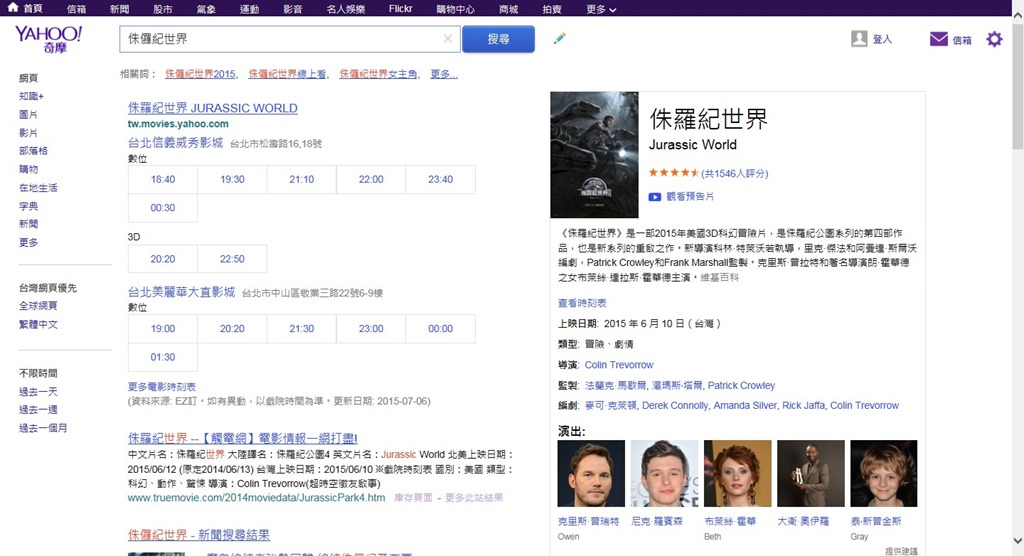Expand the 更多 dropdown in top navigation
1024x556 pixels.
[600, 8]
